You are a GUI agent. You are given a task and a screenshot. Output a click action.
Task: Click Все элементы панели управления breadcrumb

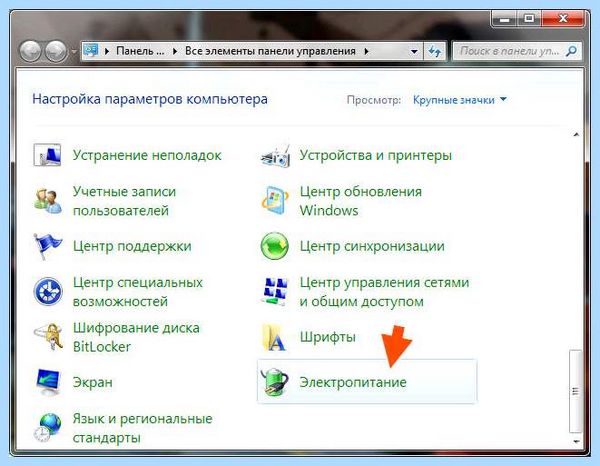[x=270, y=51]
